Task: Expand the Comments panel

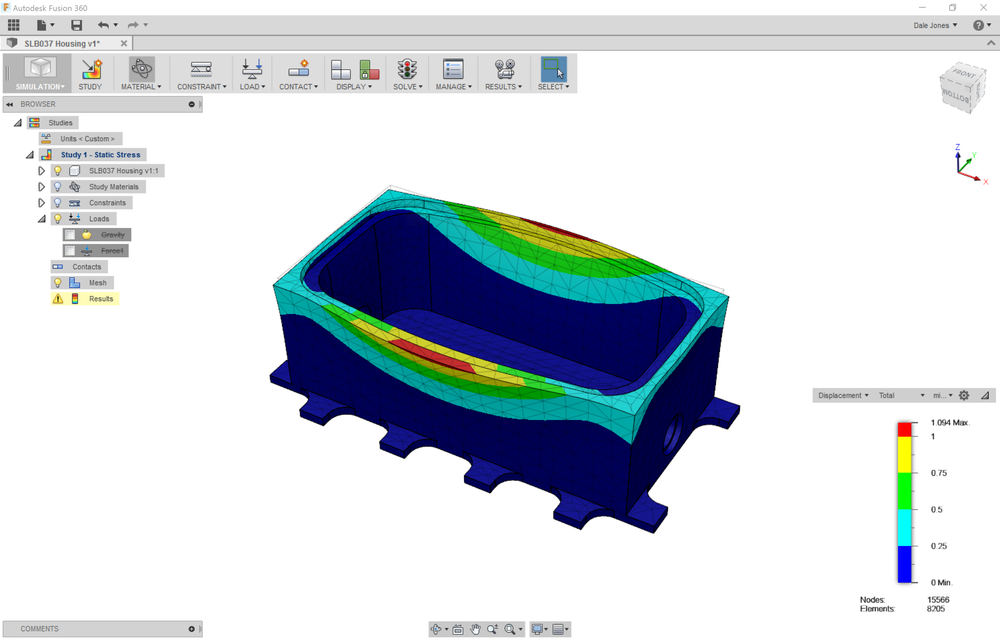Action: click(x=191, y=629)
